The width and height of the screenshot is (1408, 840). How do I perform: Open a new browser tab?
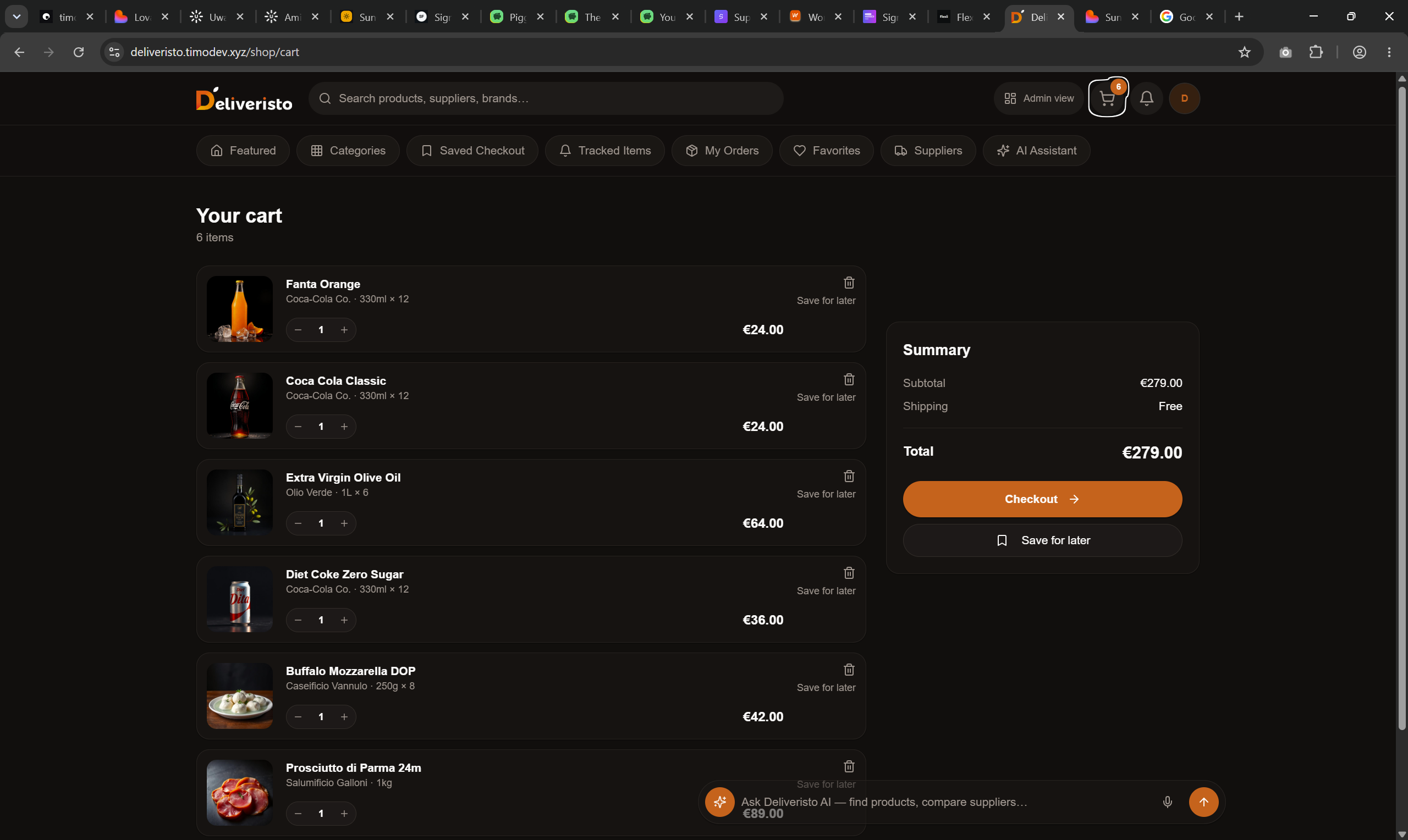coord(1239,17)
